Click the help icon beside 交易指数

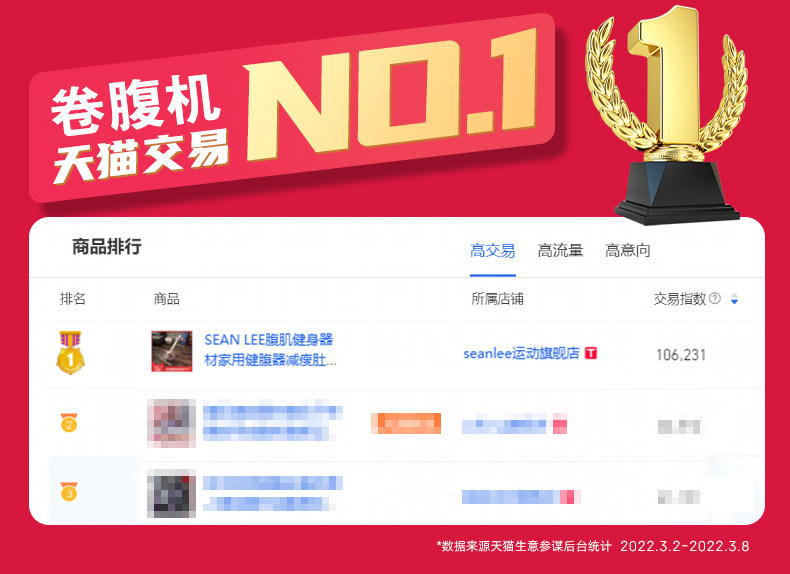coord(714,298)
